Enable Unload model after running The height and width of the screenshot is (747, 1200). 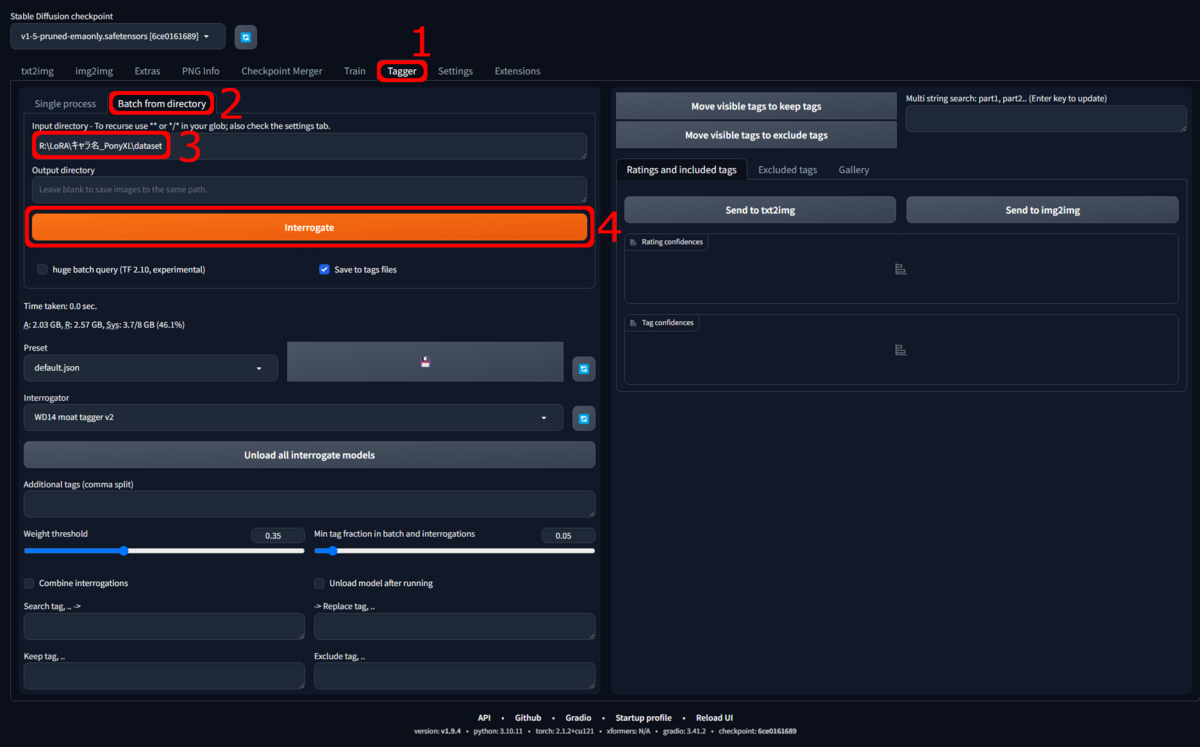[x=320, y=583]
